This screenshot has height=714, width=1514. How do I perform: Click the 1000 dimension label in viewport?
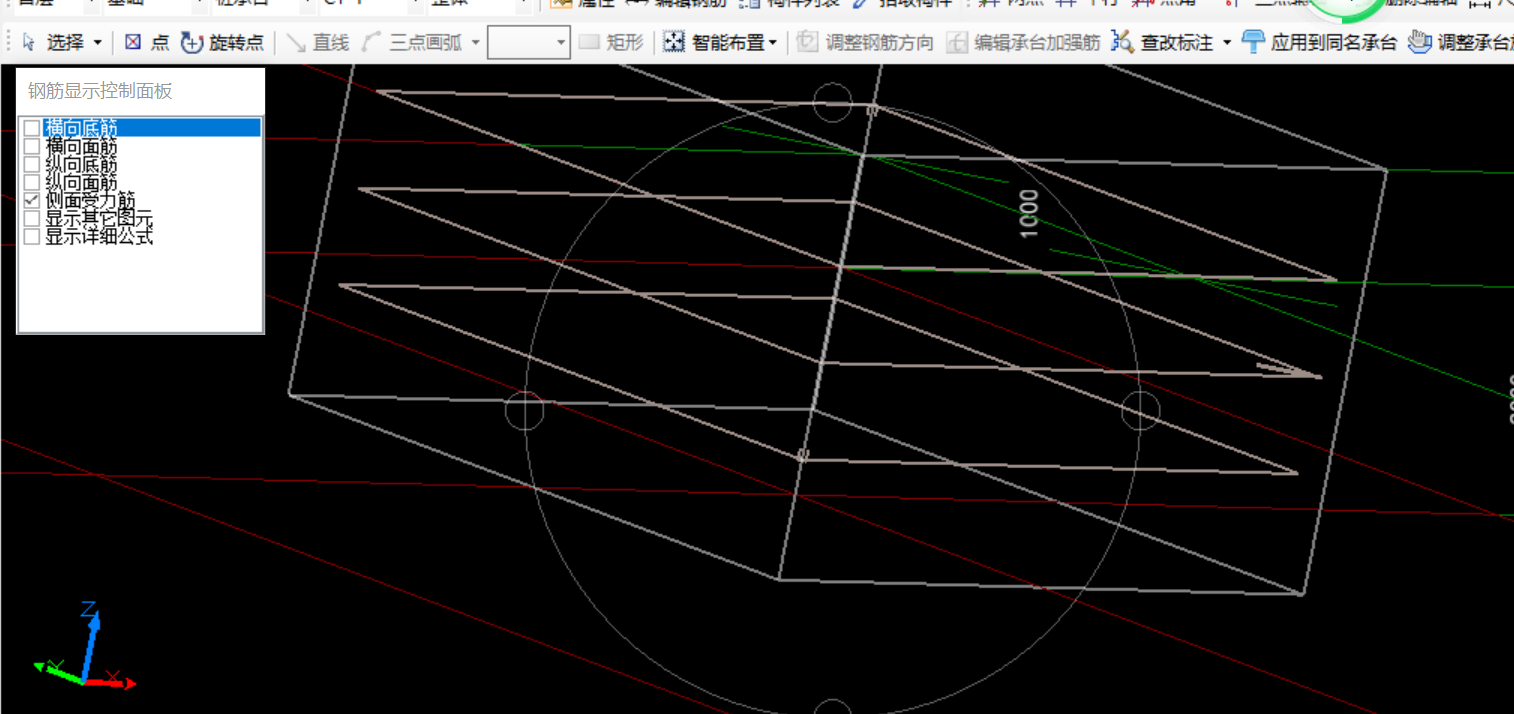tap(1029, 213)
